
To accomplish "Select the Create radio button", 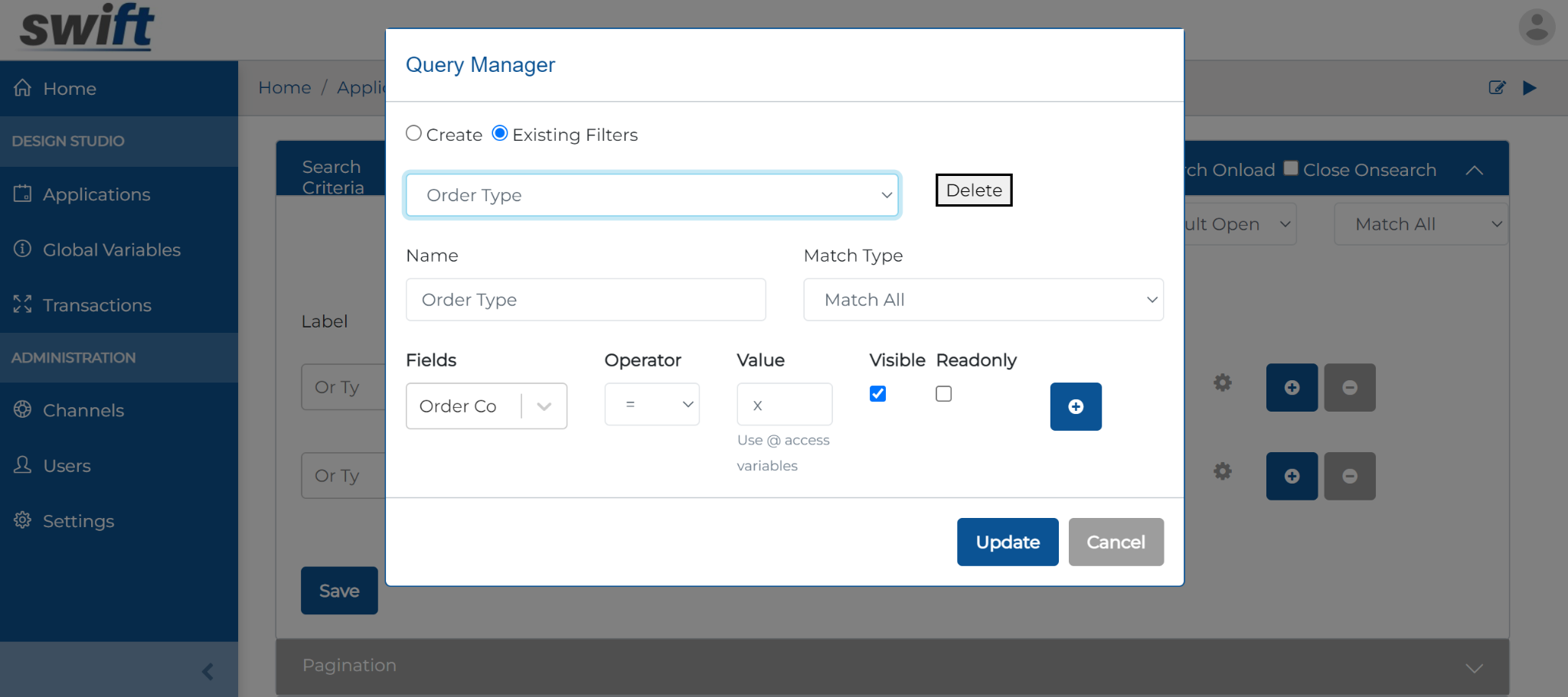I will click(414, 134).
